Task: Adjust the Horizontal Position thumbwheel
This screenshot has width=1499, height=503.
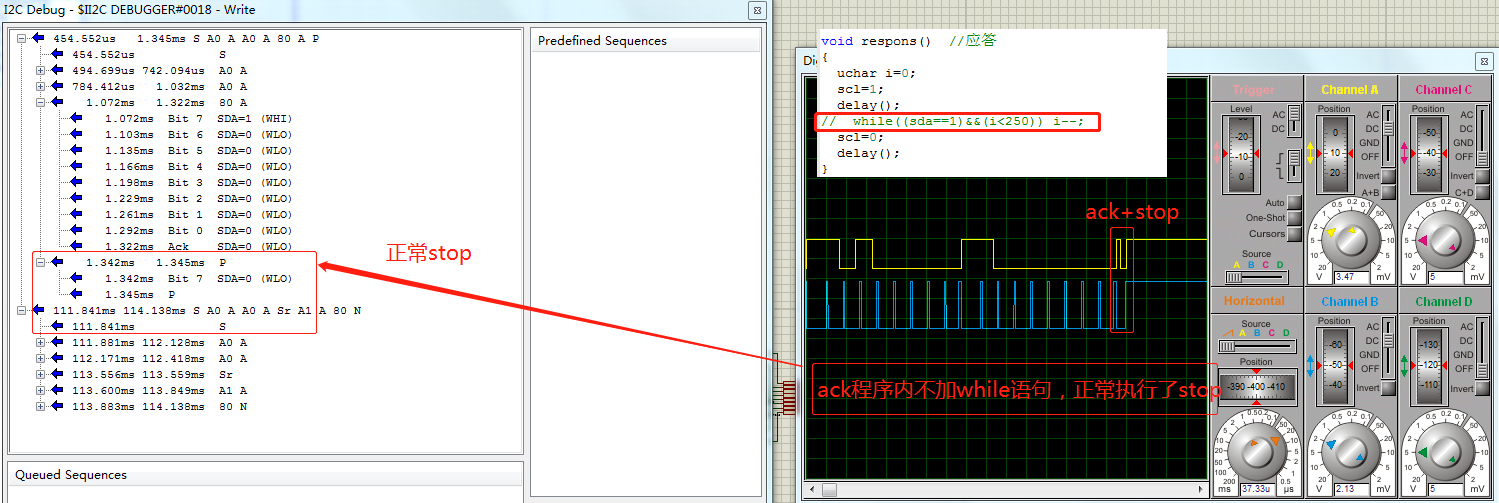Action: point(1256,385)
